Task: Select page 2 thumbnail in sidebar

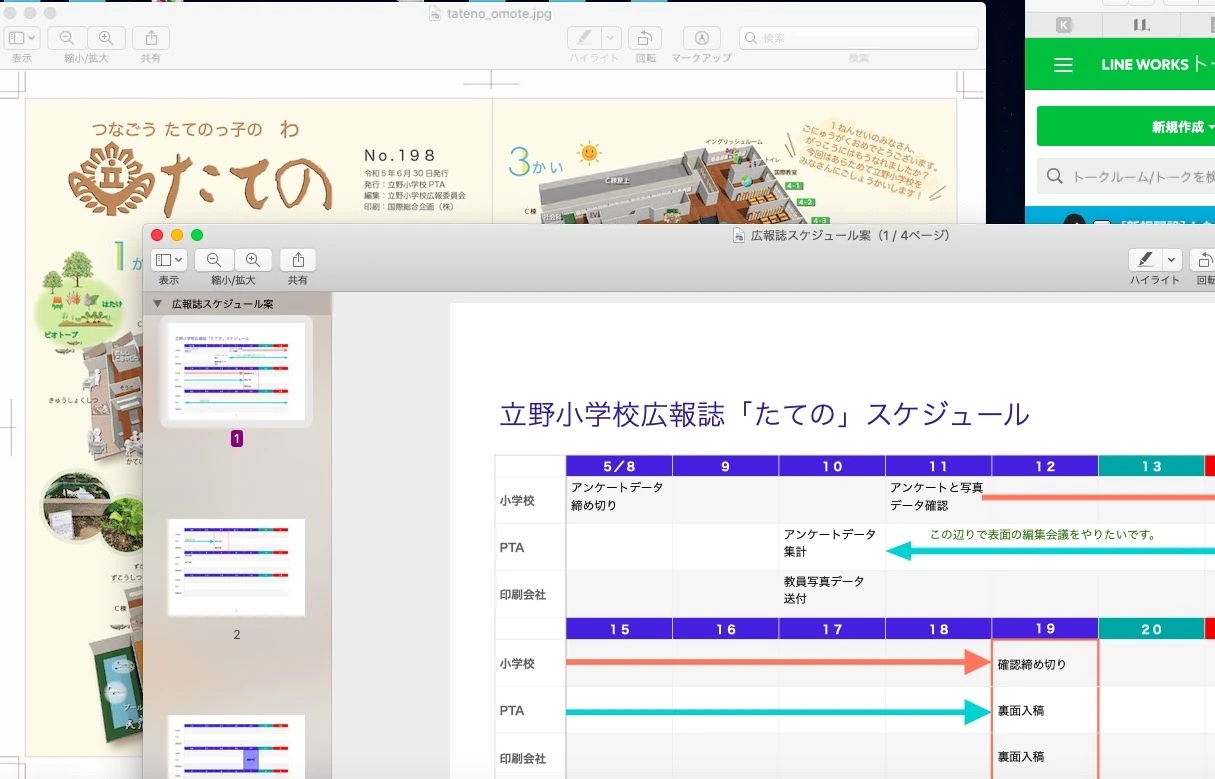Action: click(x=237, y=567)
